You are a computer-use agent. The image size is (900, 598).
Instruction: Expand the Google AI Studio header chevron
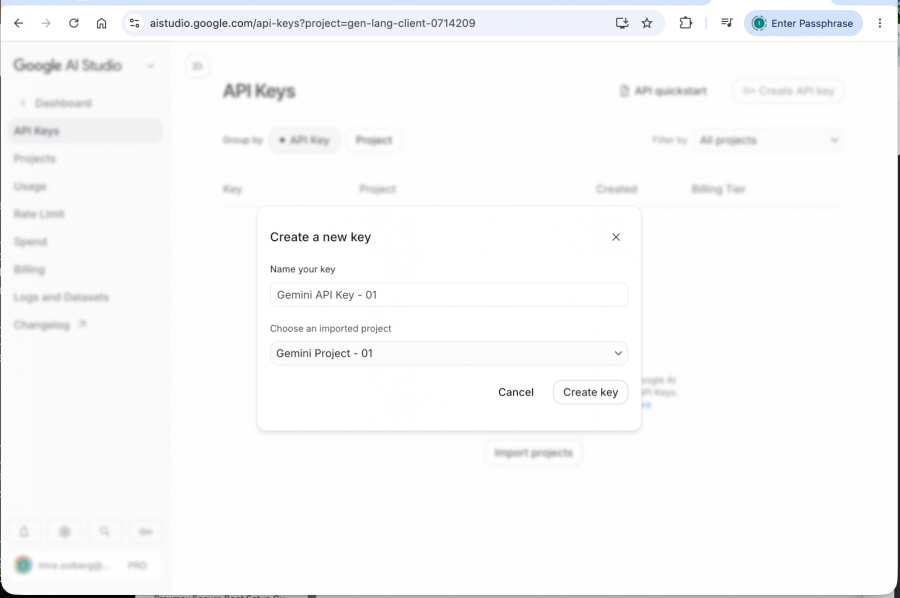pyautogui.click(x=150, y=66)
